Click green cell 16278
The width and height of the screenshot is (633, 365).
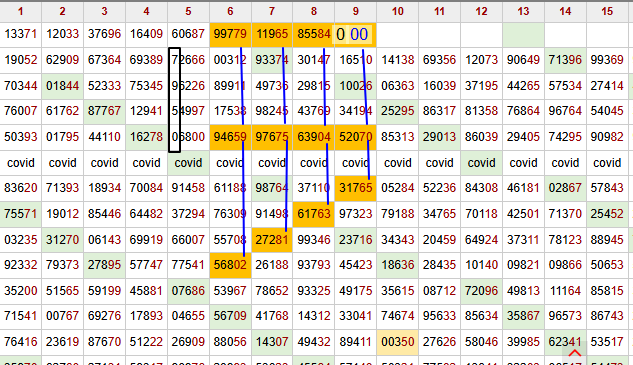[x=146, y=137]
